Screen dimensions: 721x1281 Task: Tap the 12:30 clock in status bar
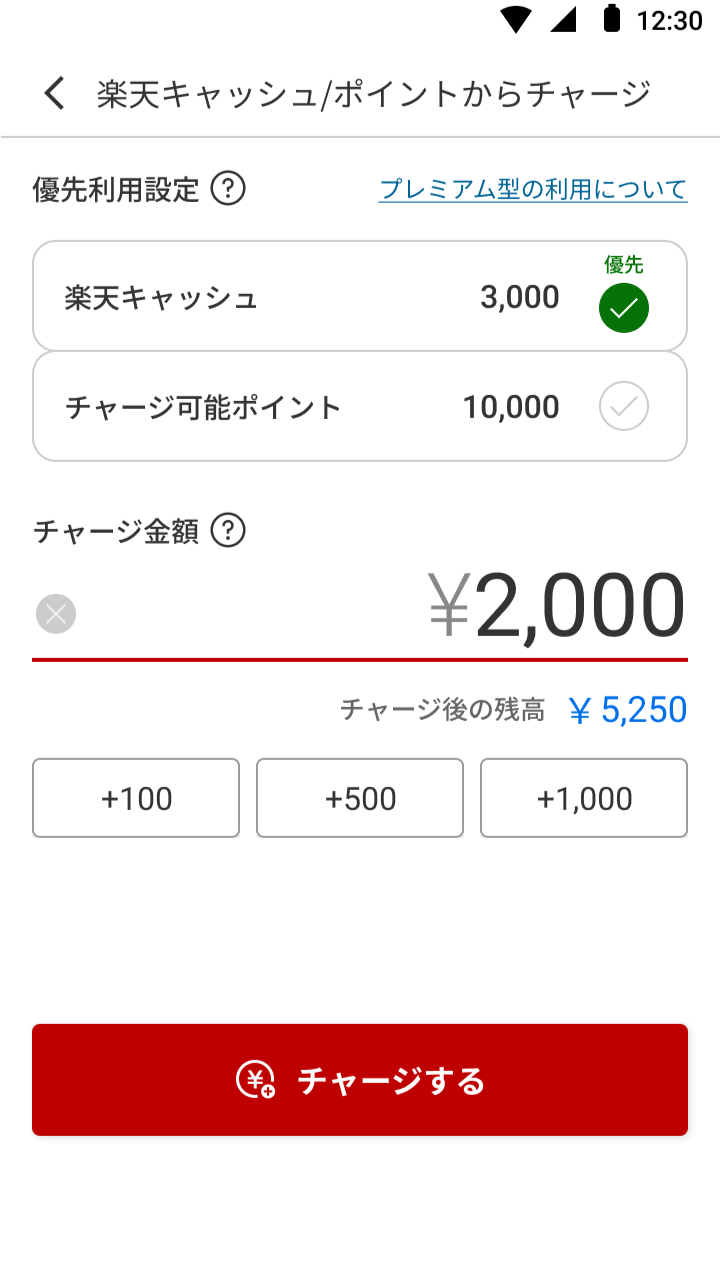(669, 20)
